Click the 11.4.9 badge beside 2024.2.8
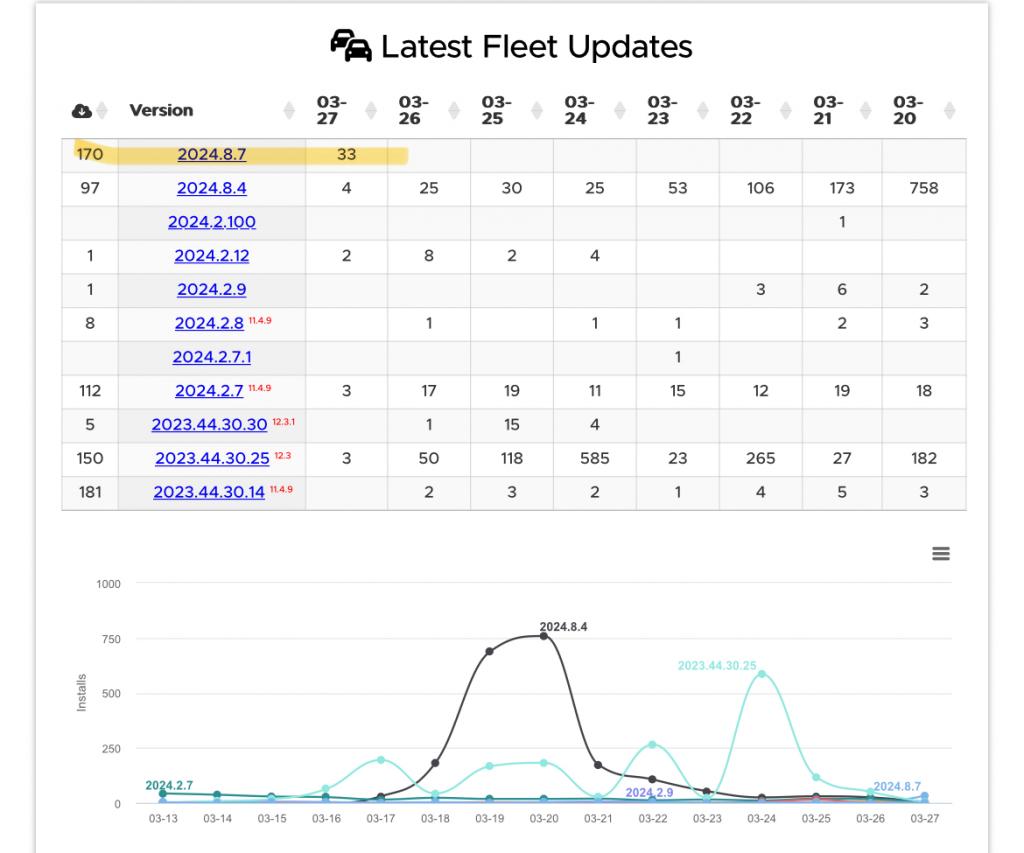The image size is (1024, 853). click(x=260, y=321)
